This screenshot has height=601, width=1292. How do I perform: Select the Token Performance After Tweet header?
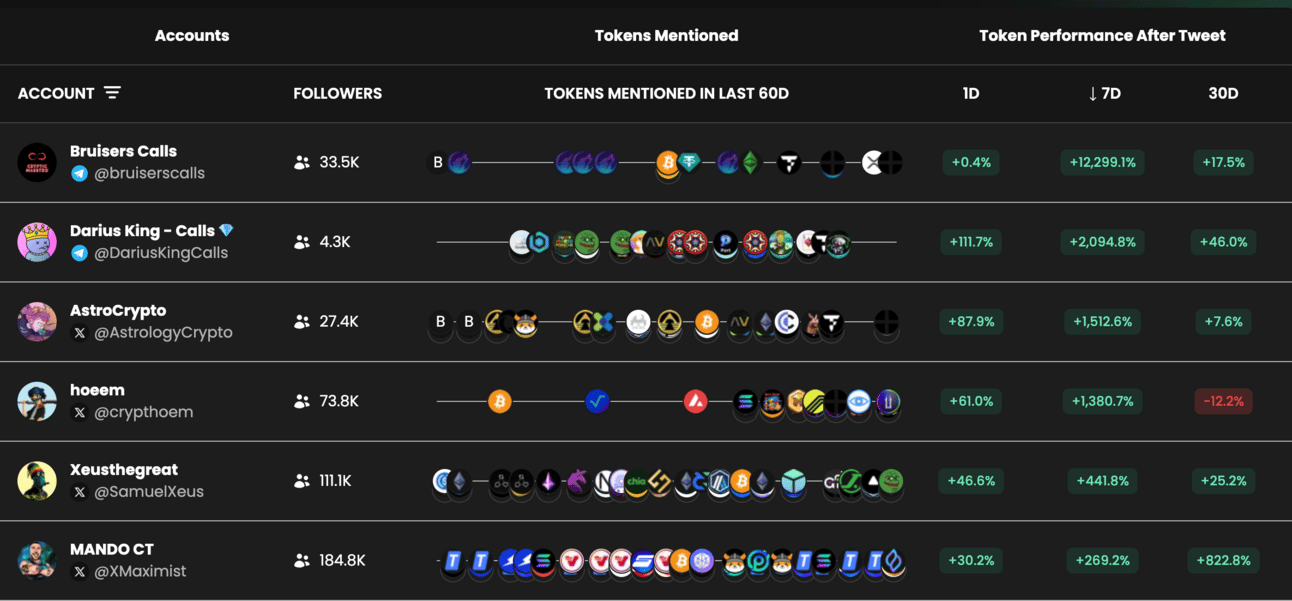click(1102, 35)
